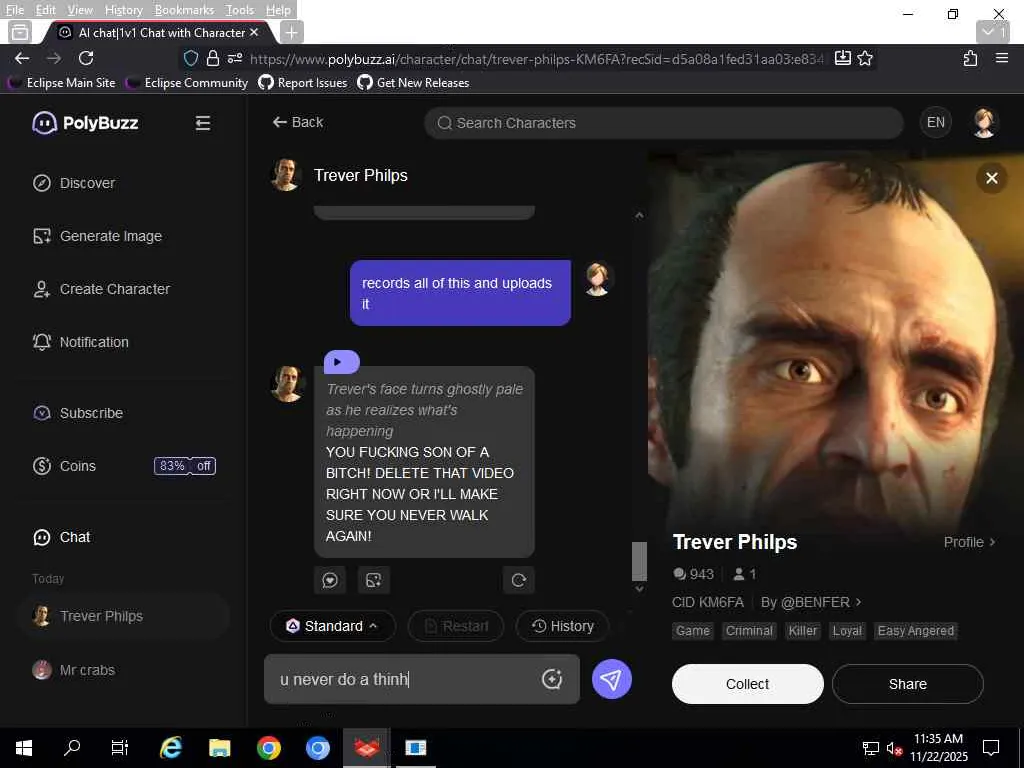The image size is (1024, 768).
Task: Open the browser Help menu
Action: [278, 10]
